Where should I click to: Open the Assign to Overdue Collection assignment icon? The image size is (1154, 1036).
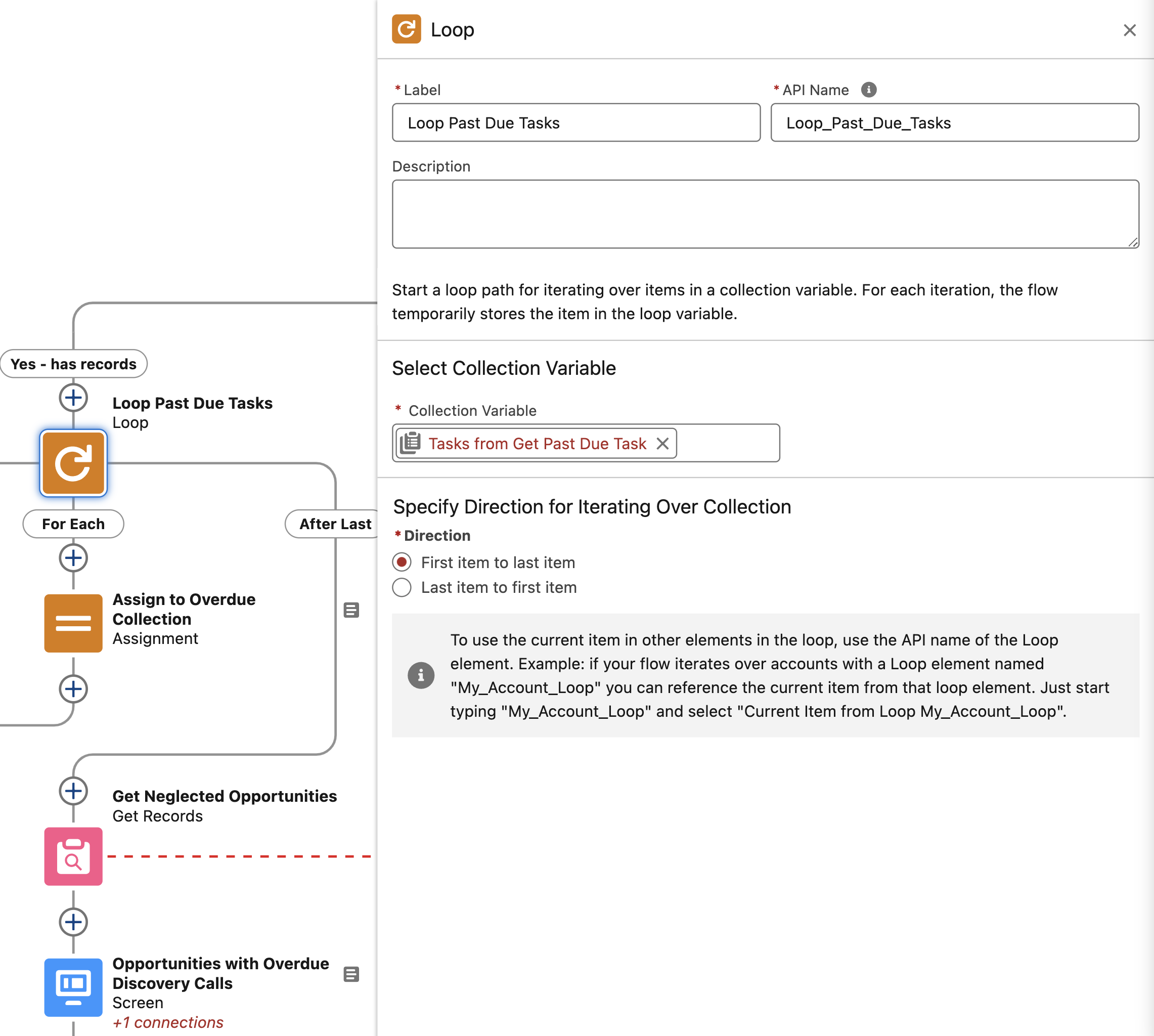click(73, 623)
